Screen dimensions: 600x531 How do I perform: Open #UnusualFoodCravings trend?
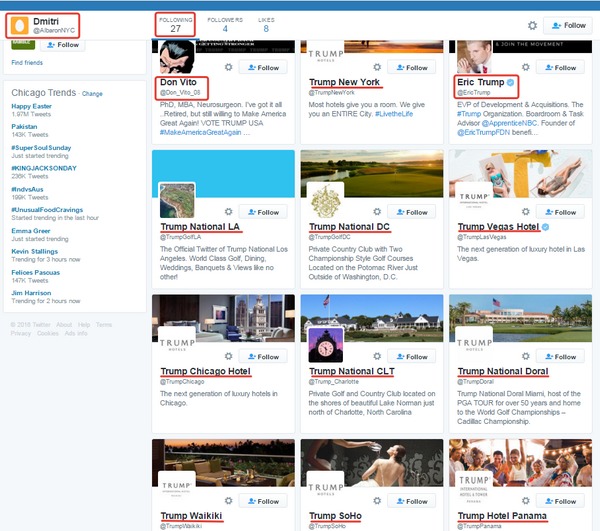point(47,210)
